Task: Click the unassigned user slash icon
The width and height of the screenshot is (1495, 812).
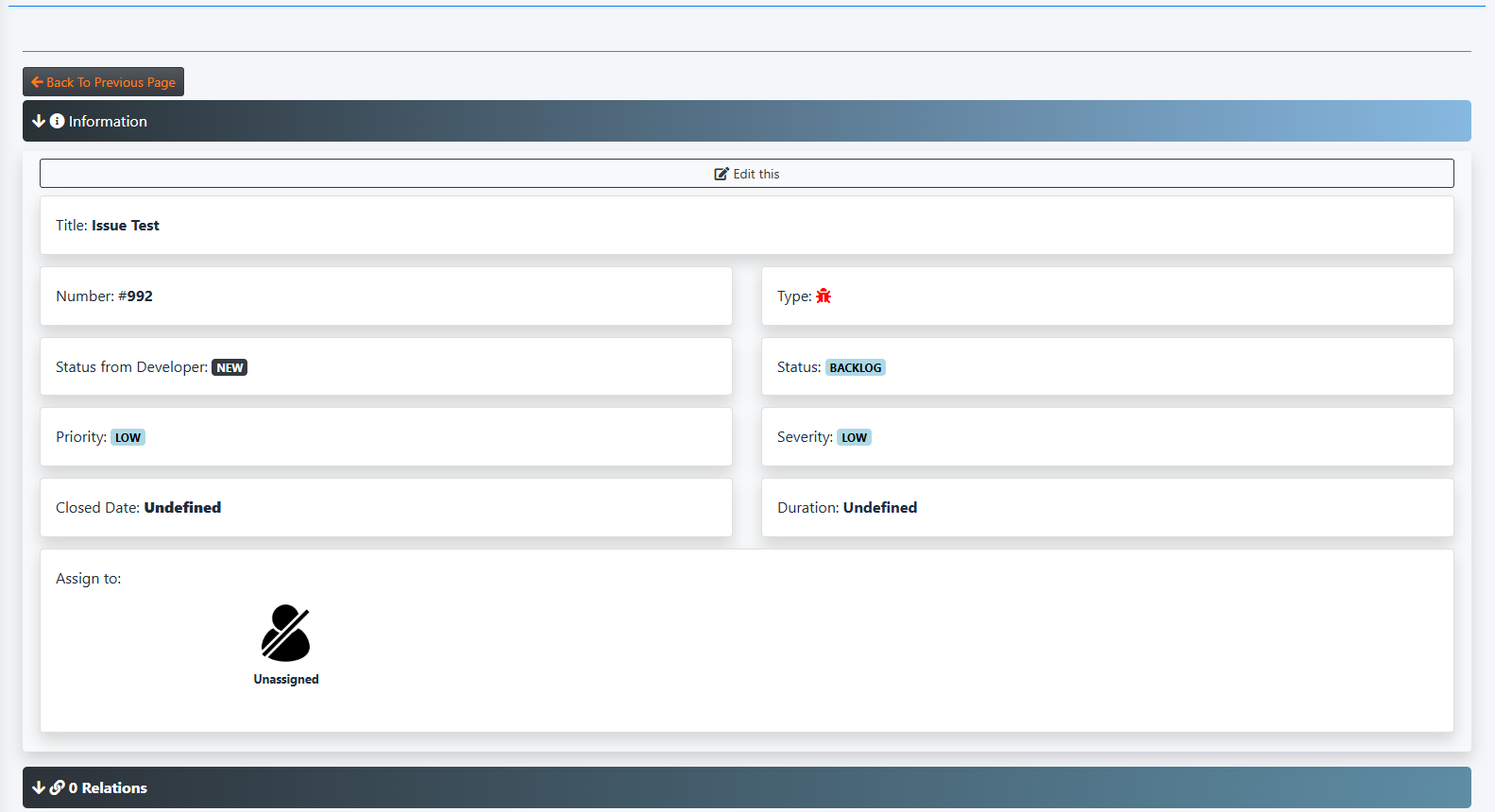Action: [285, 633]
